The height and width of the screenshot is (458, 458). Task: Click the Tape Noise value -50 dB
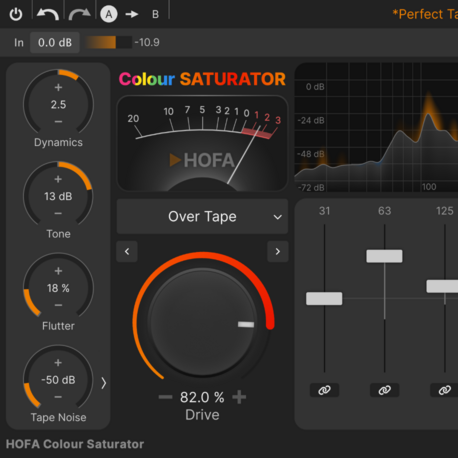pos(58,380)
